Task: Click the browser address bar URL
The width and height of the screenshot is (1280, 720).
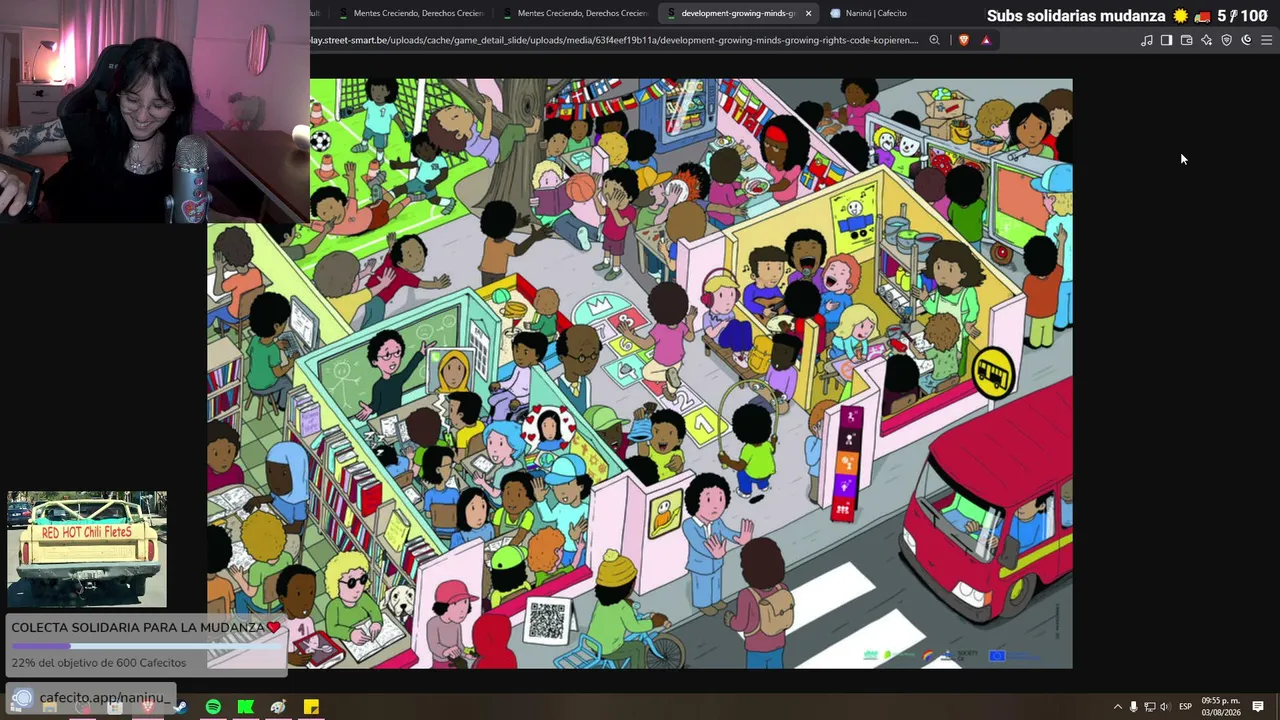Action: (x=614, y=40)
